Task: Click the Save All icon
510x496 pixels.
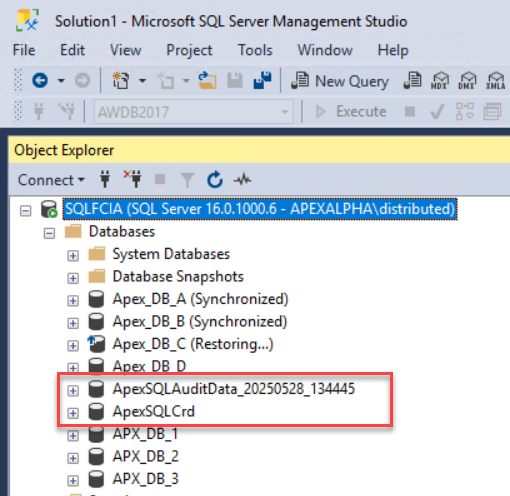Action: 262,80
